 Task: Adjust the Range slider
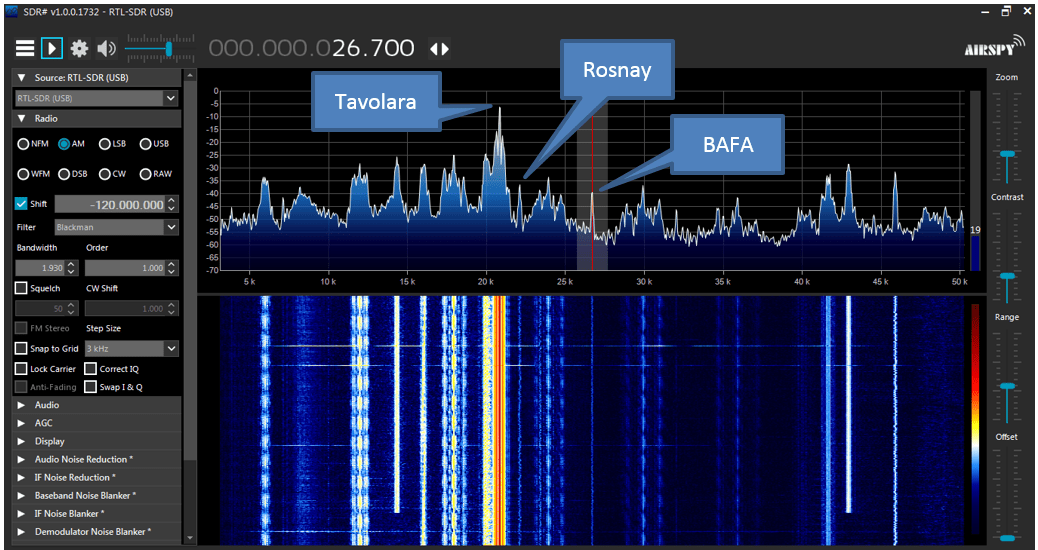point(1007,385)
